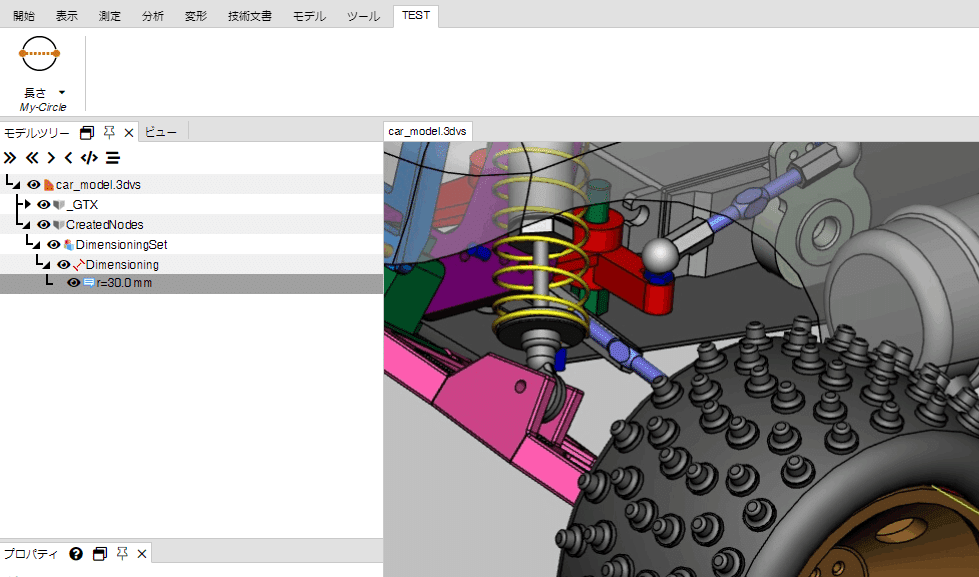Open the プロパティ panel tab

point(31,554)
